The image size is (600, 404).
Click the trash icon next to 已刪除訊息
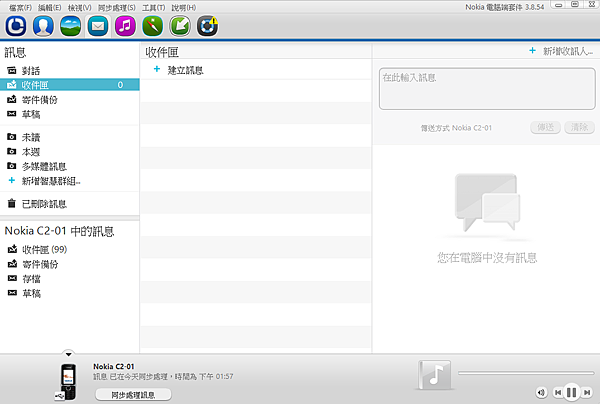tap(12, 203)
